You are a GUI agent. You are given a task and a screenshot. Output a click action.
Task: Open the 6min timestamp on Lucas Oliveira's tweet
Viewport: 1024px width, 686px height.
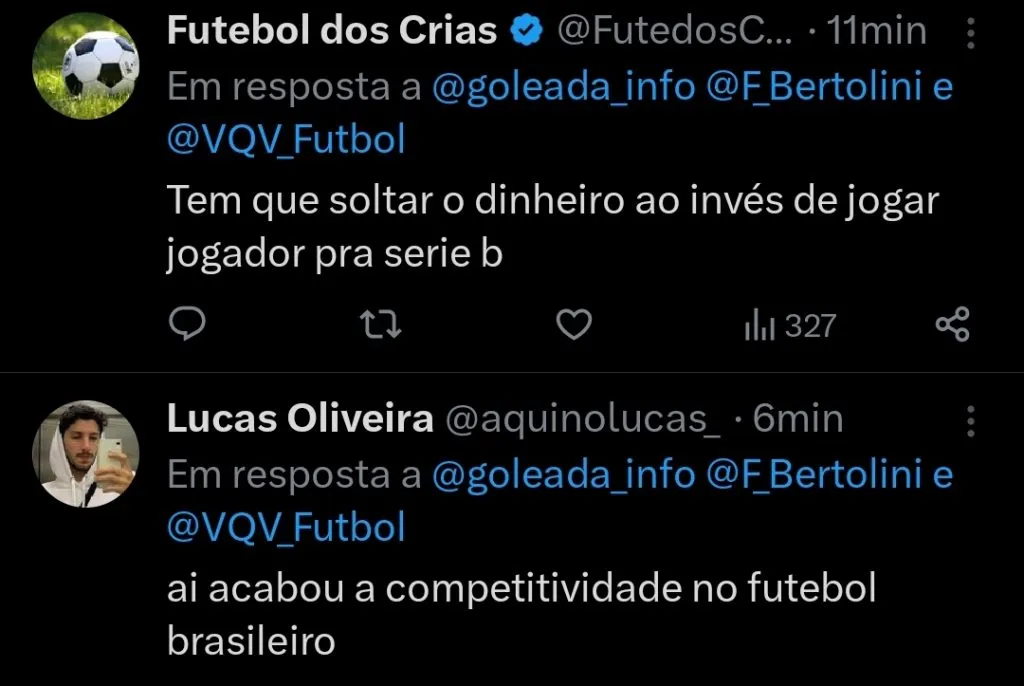click(796, 418)
